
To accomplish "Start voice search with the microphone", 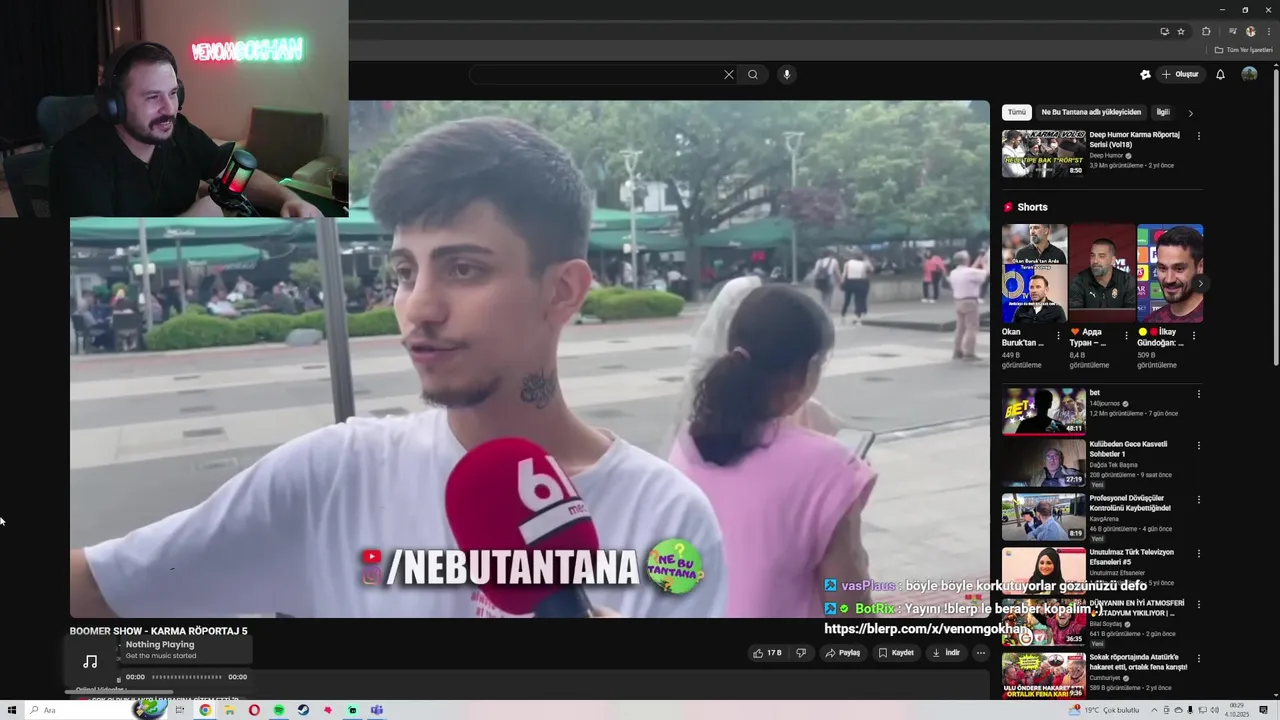I will pos(786,74).
